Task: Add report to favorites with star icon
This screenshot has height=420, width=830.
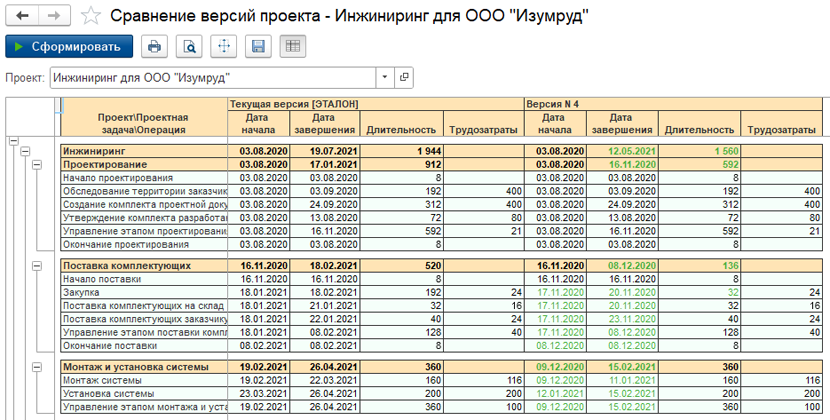Action: [91, 16]
